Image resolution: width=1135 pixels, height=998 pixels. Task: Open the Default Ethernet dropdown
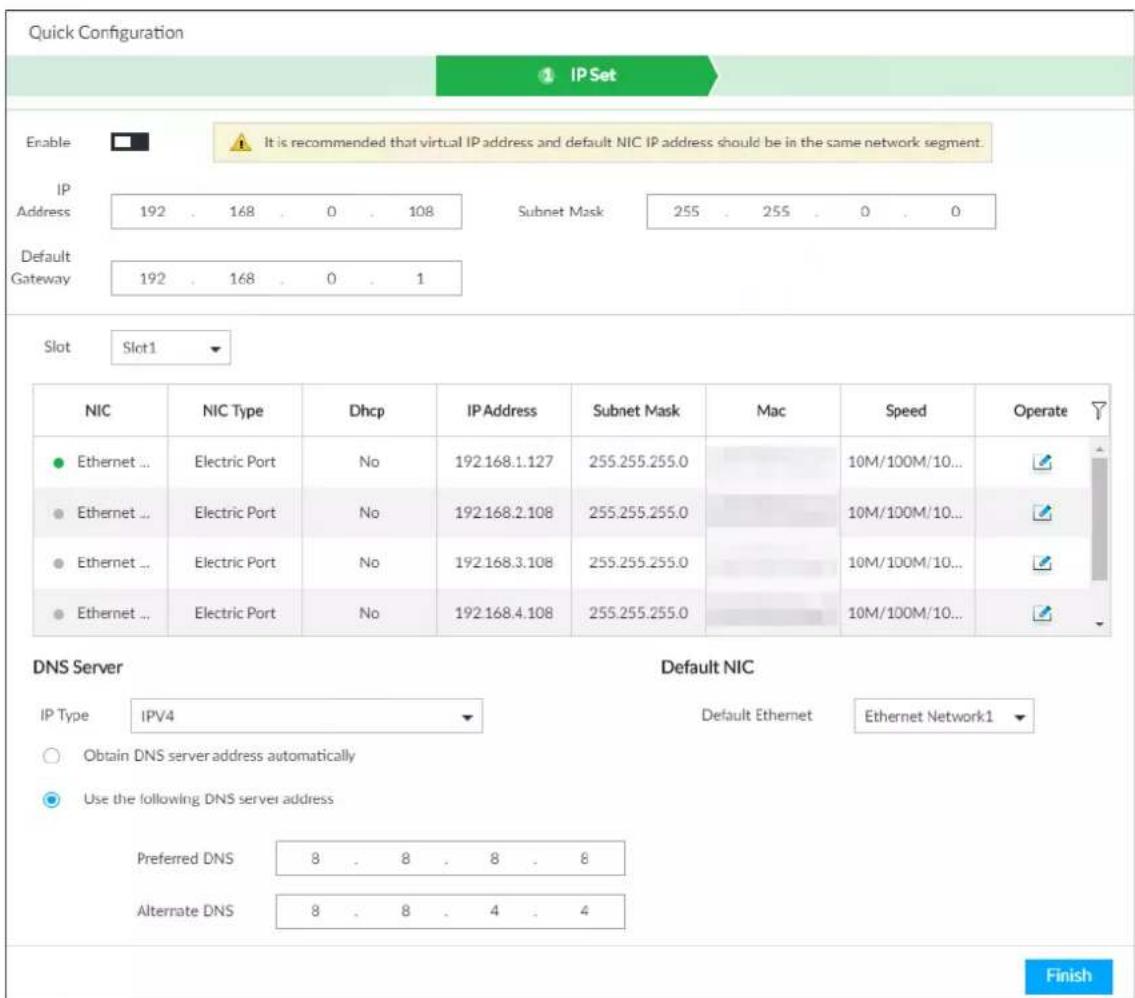click(x=944, y=716)
